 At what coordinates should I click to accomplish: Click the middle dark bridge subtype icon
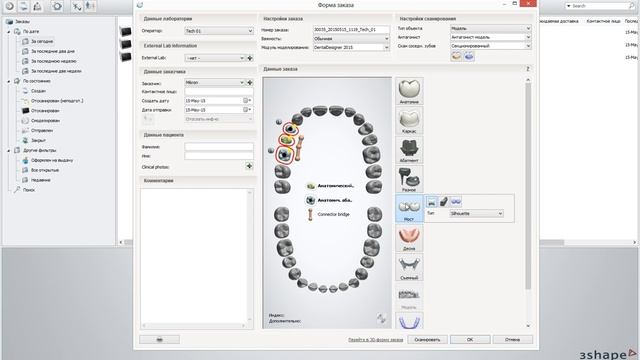click(x=444, y=201)
